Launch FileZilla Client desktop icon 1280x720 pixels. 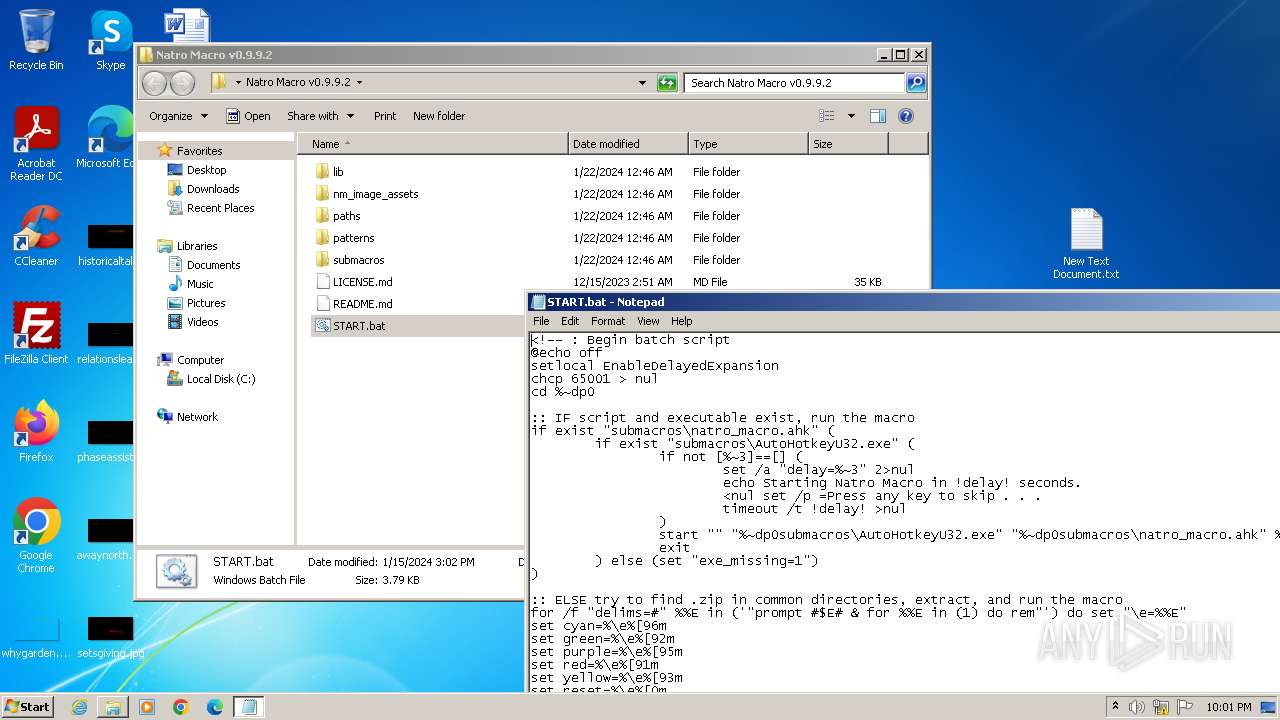pos(36,333)
